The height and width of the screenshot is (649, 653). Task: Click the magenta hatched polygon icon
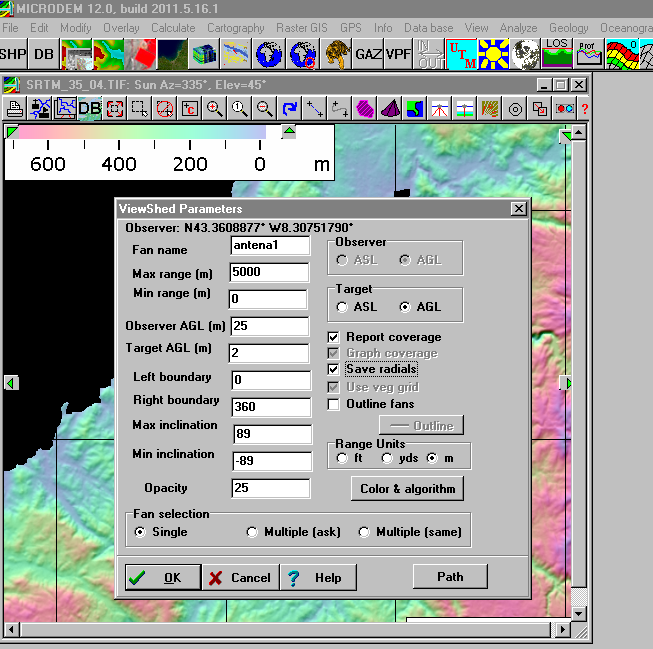tap(365, 109)
